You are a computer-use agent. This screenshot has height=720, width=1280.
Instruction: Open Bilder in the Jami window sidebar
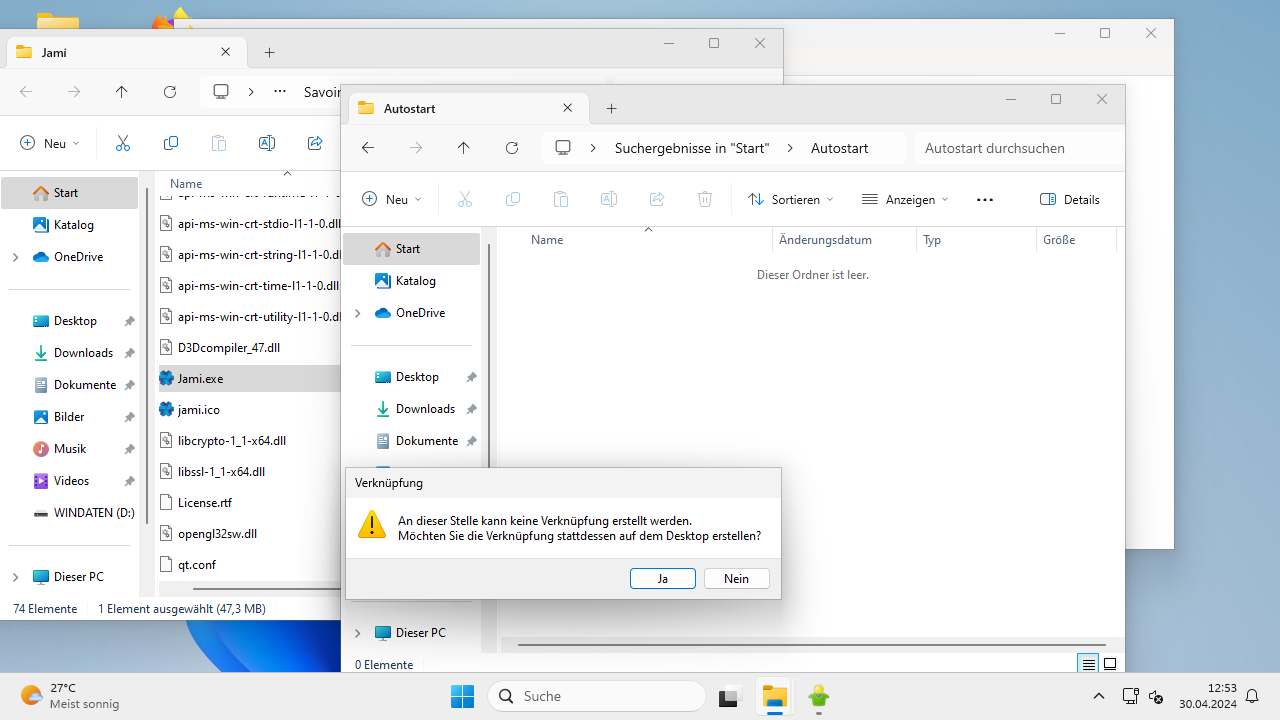tap(69, 416)
